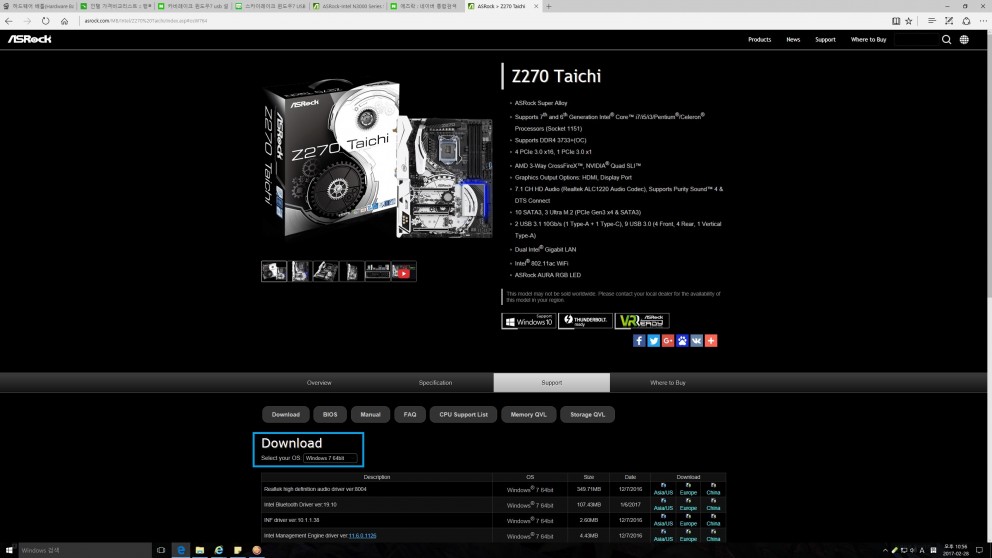Share the page on Twitter
This screenshot has height=558, width=992.
[654, 340]
